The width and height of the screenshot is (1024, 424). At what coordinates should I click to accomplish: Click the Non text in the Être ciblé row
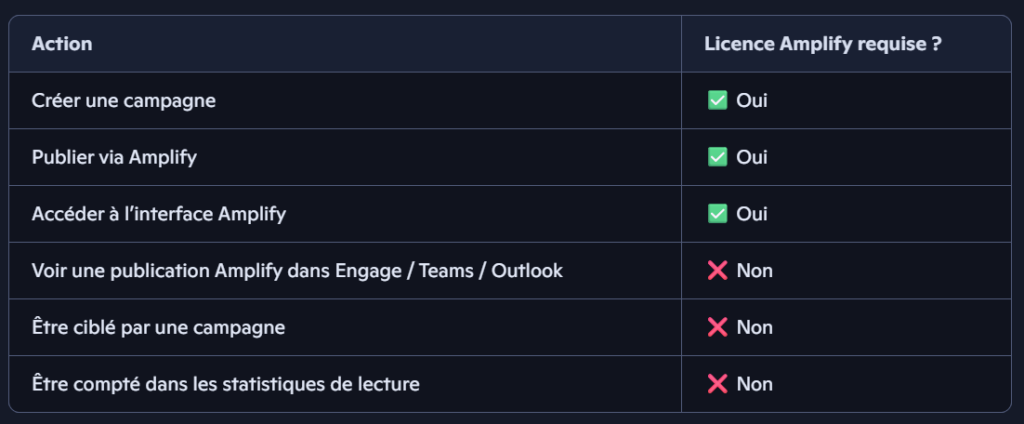(754, 327)
